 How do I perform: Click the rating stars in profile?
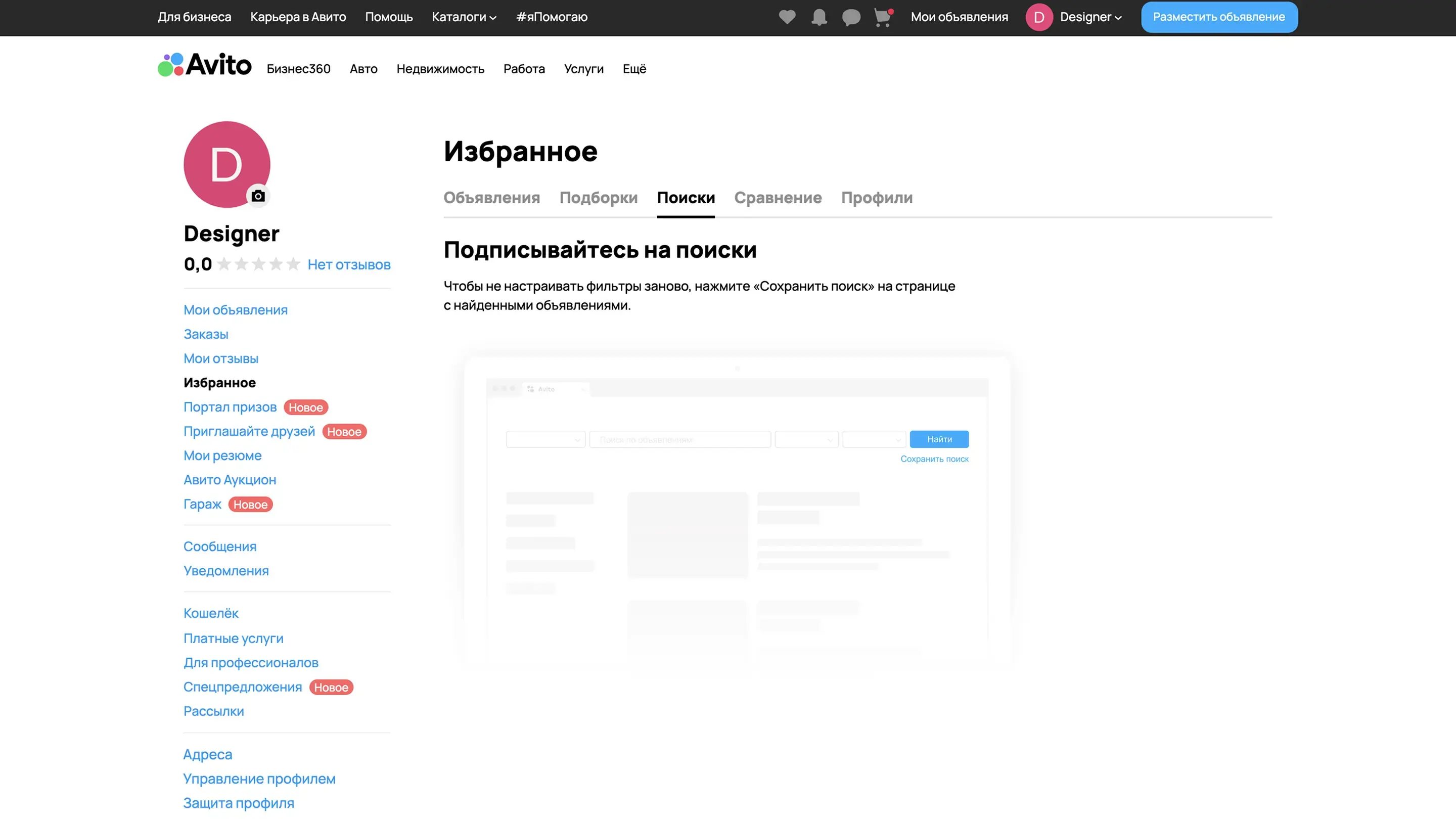[x=258, y=264]
